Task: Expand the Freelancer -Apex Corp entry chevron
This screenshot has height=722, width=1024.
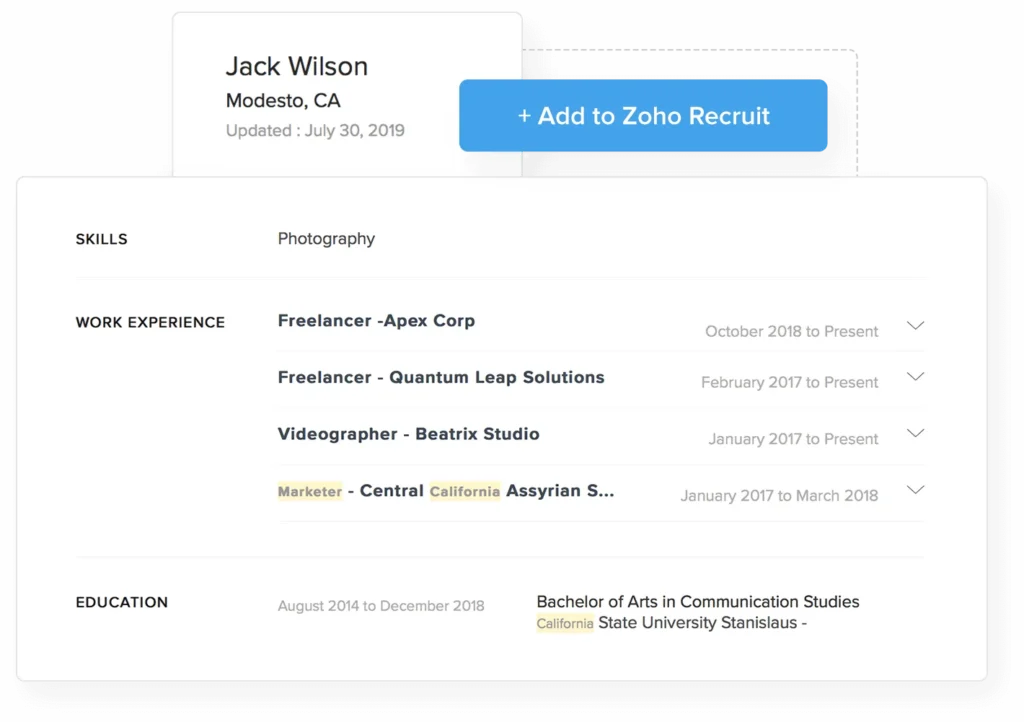Action: coord(916,325)
